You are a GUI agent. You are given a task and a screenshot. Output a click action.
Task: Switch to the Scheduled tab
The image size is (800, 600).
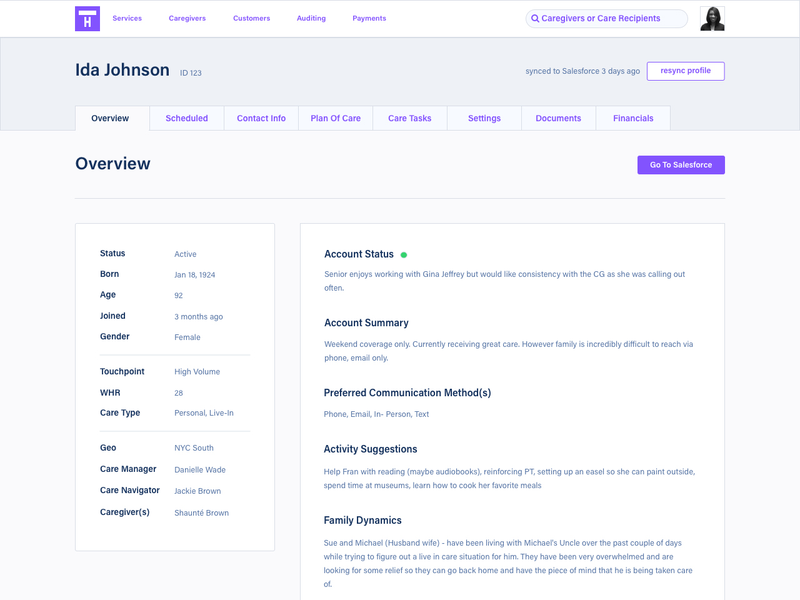[187, 118]
